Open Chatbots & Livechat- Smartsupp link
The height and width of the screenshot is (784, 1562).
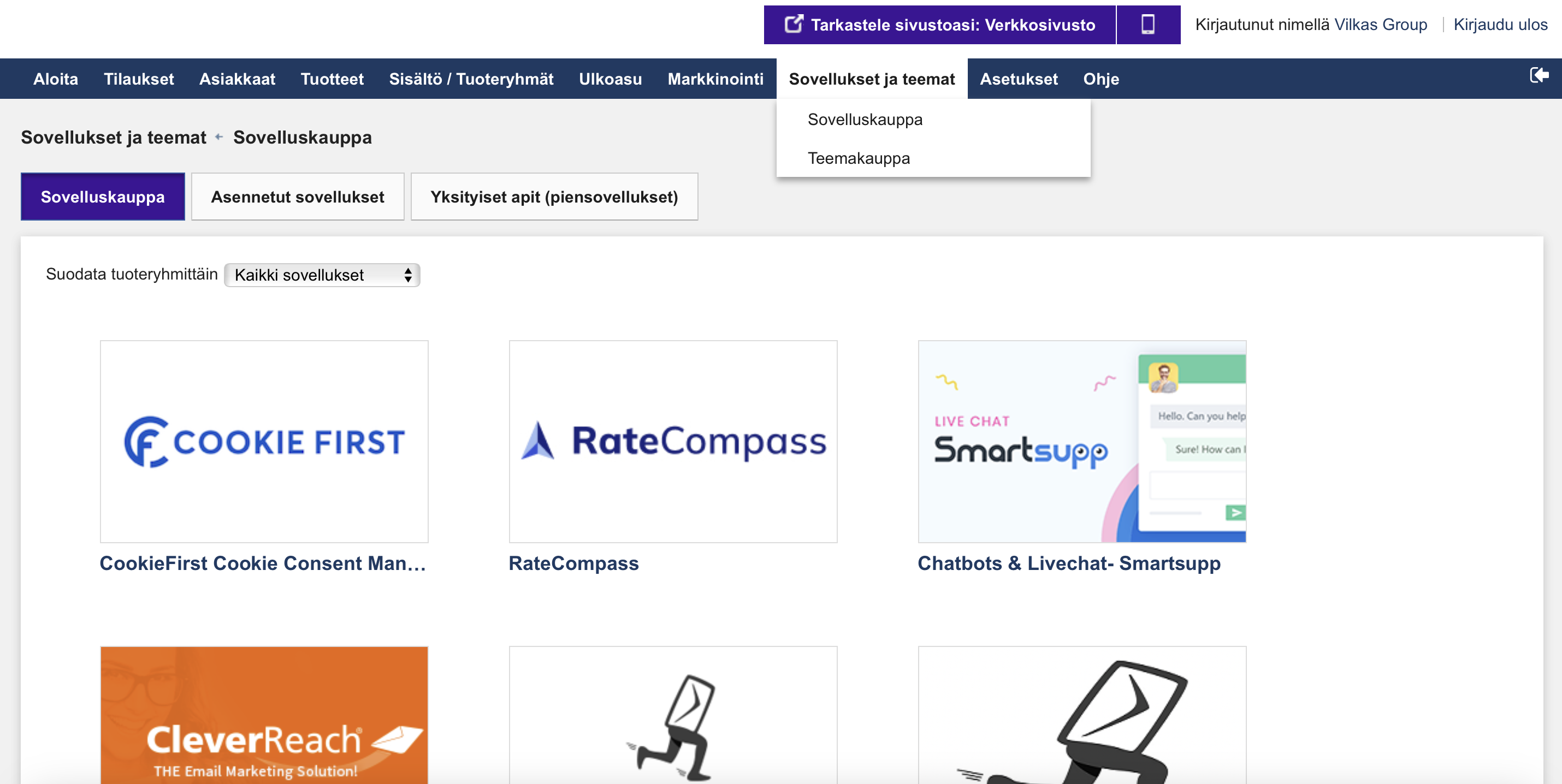pyautogui.click(x=1069, y=563)
